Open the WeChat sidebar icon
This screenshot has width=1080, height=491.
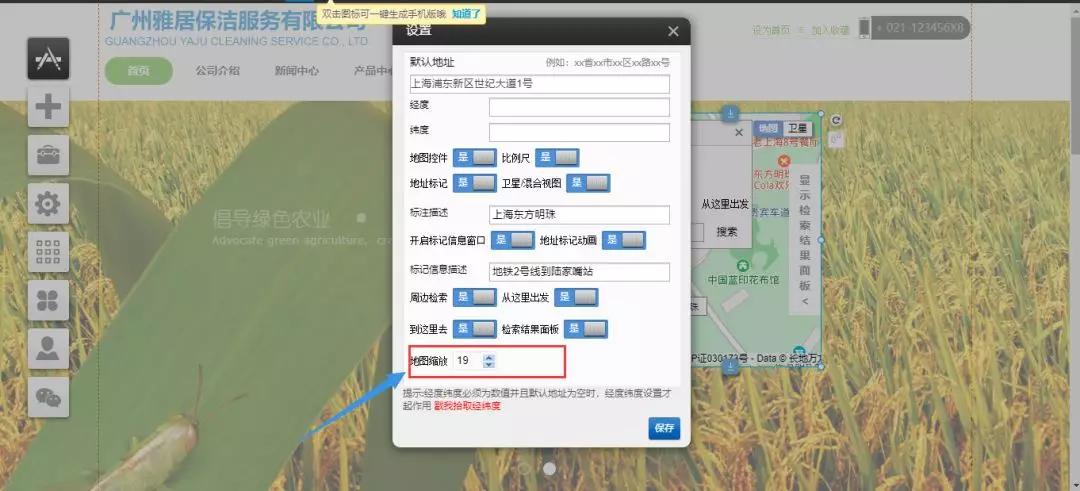pos(48,397)
